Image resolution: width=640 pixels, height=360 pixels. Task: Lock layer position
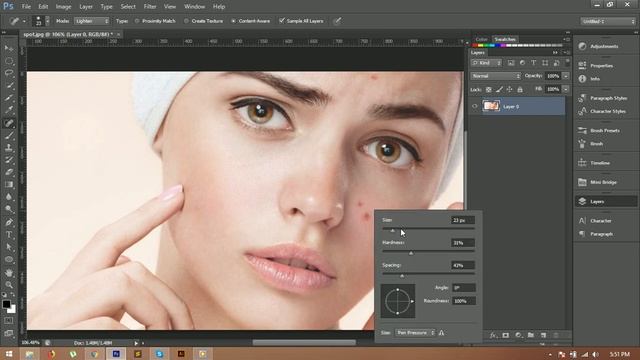tap(509, 89)
